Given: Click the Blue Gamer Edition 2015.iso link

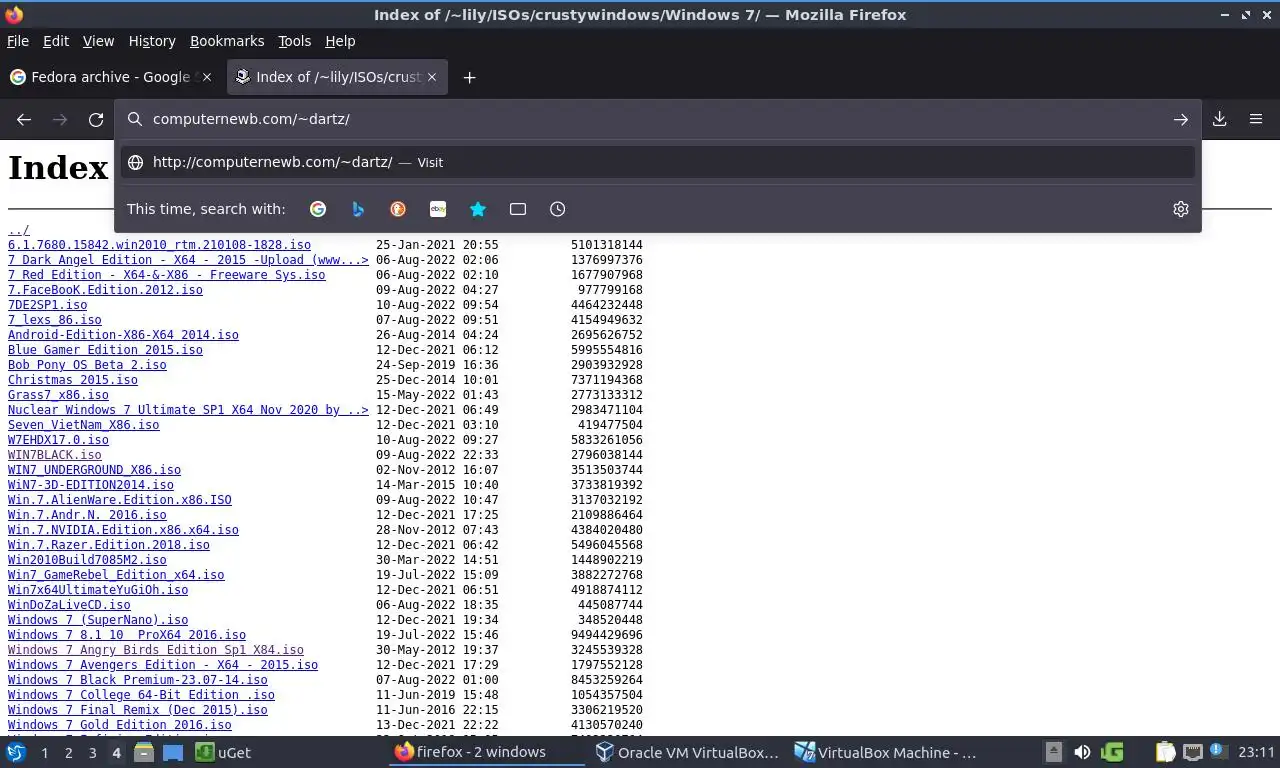Looking at the screenshot, I should (105, 350).
